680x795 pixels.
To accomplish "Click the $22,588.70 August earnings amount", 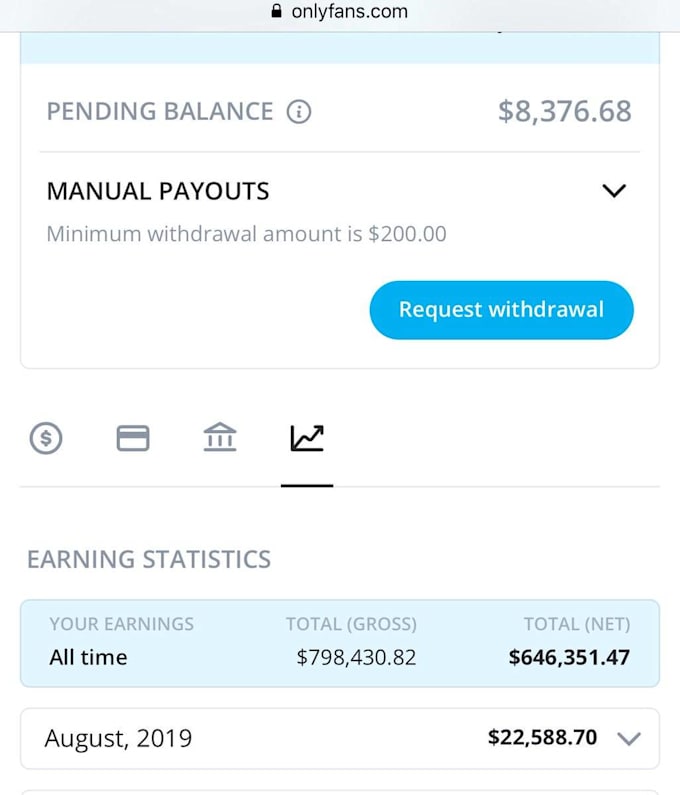I will coord(542,738).
